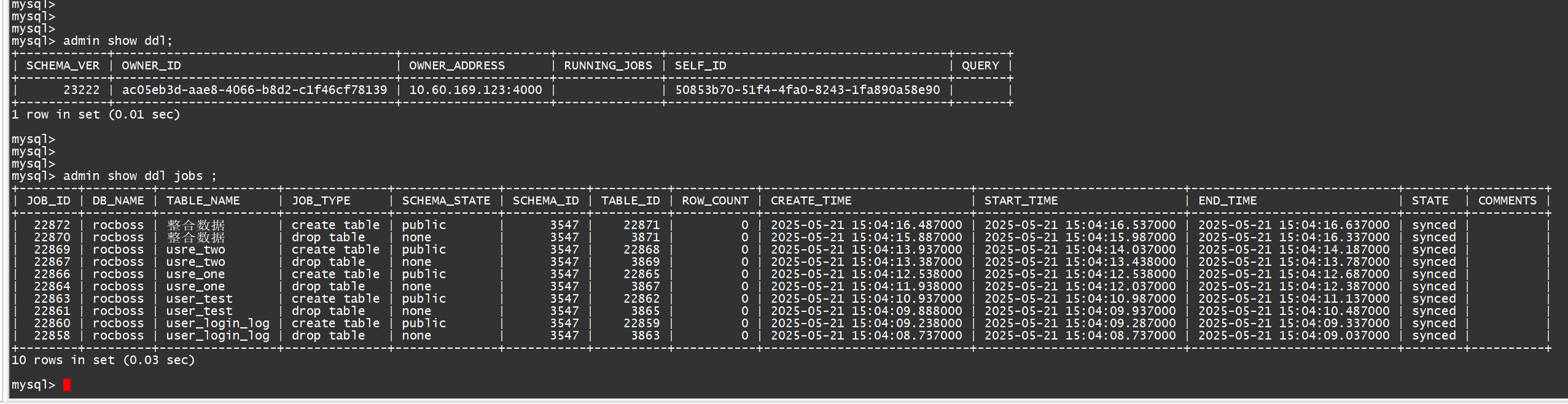
Task: Focus the red cursor at the last mysql prompt
Action: [67, 385]
